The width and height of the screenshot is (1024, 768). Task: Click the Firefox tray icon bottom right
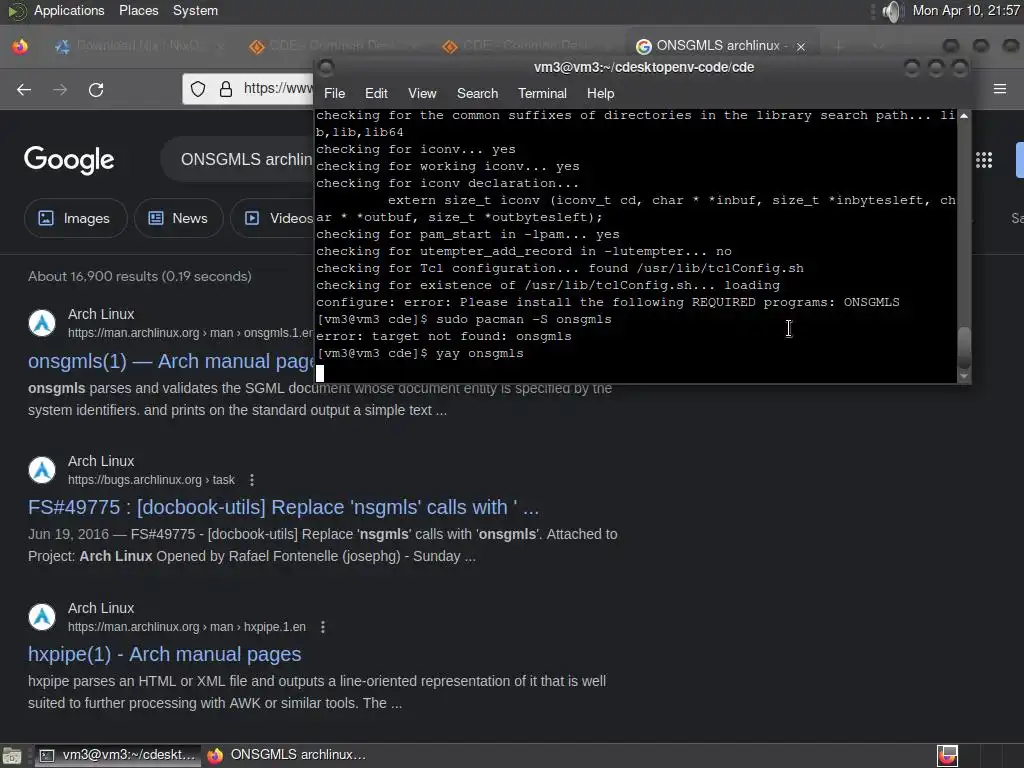tap(947, 756)
